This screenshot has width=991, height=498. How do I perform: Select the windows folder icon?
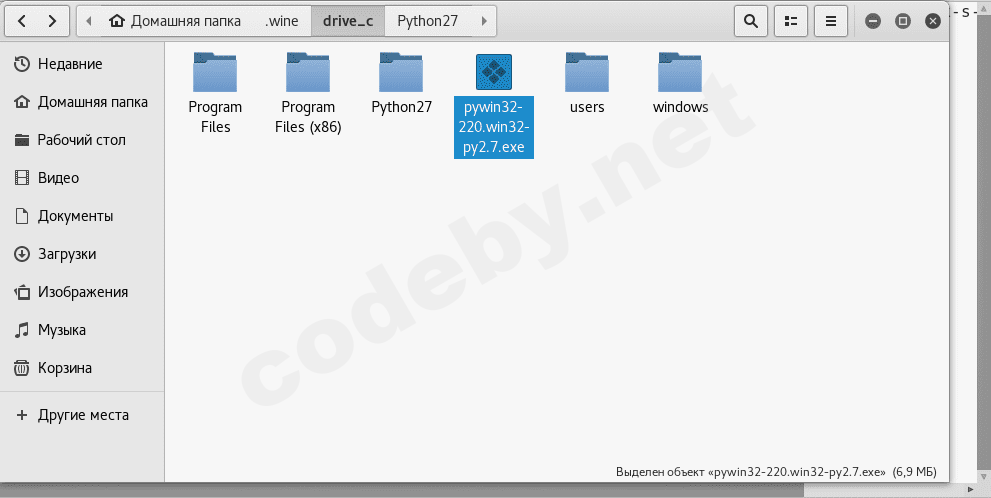click(680, 72)
